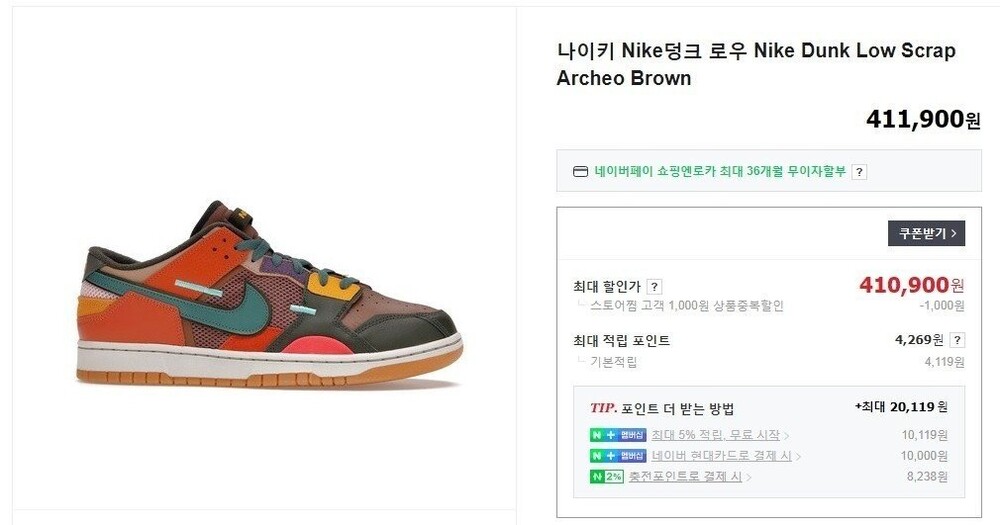The image size is (1000, 525).
Task: Click the N+ 멤버십 badge before 최대 5% 적립
Action: point(617,435)
